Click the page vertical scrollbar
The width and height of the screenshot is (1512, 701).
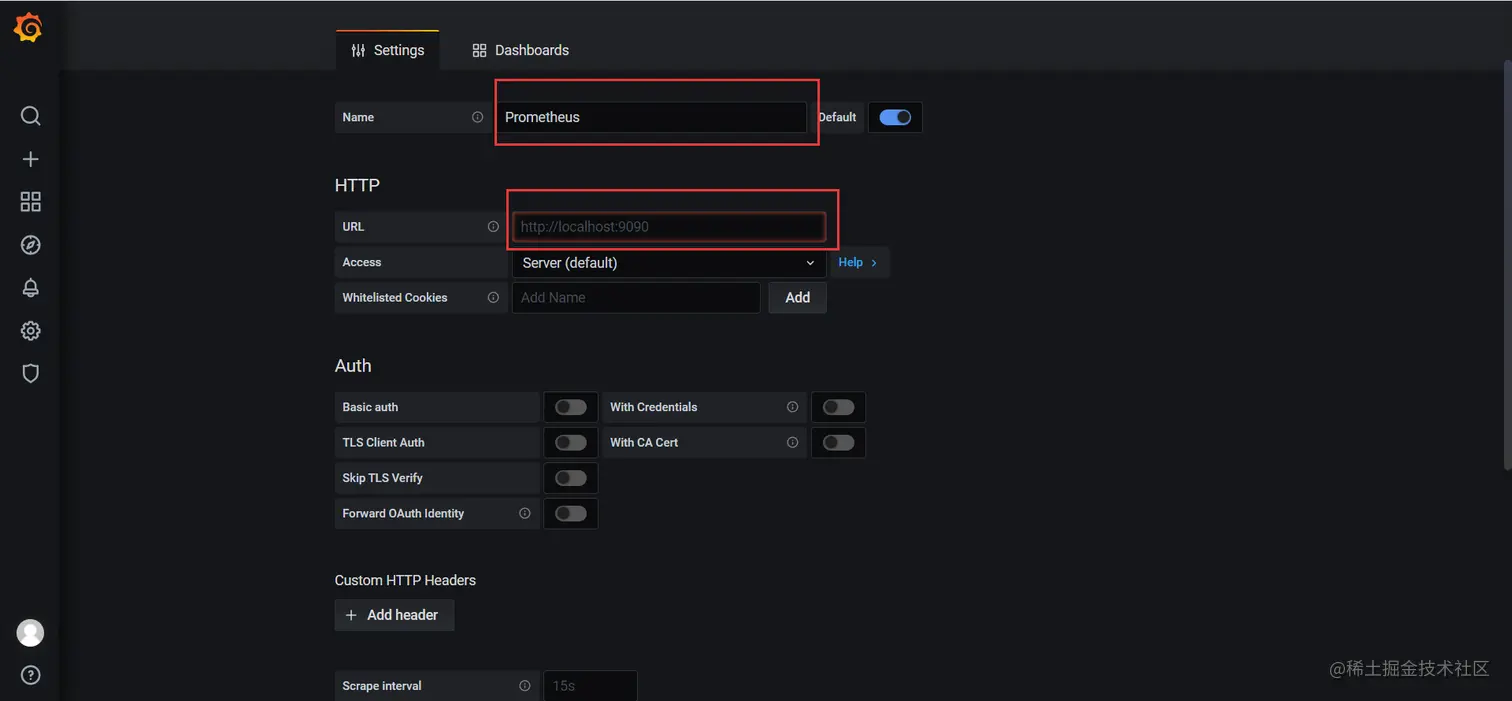coord(1507,265)
